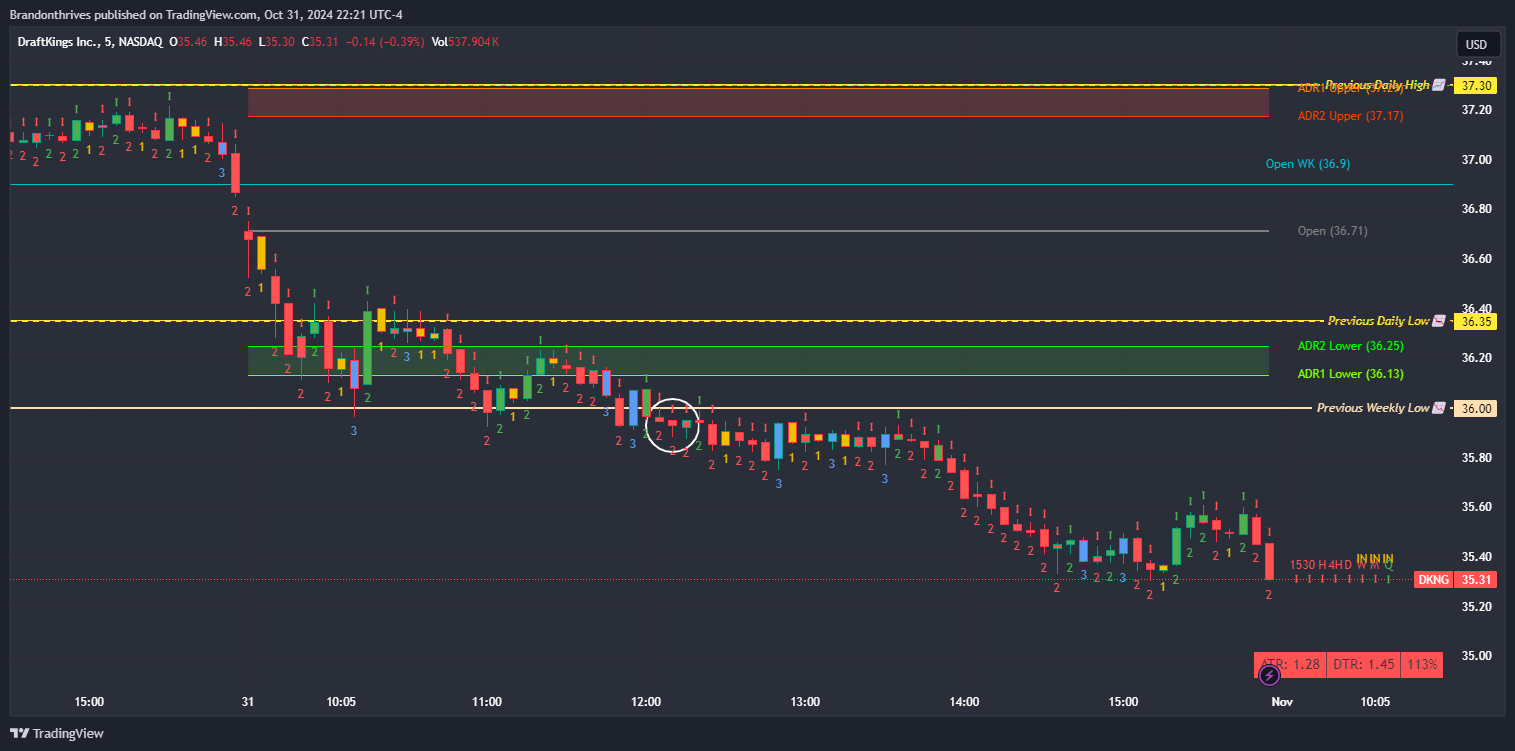Click the TradingView logo at bottom left
The width and height of the screenshot is (1515, 751).
click(57, 733)
